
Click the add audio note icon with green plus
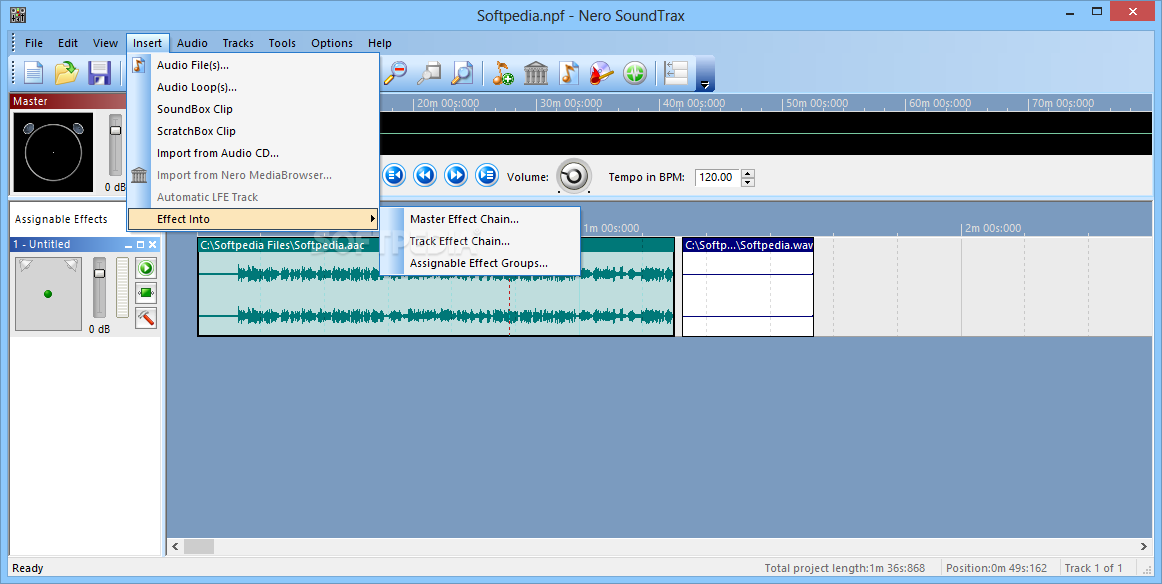click(x=503, y=73)
